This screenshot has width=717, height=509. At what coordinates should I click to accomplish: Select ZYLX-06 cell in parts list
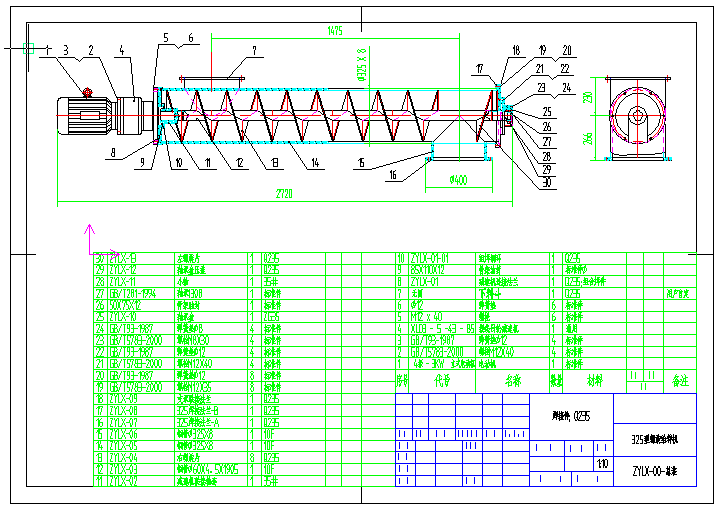click(x=123, y=434)
